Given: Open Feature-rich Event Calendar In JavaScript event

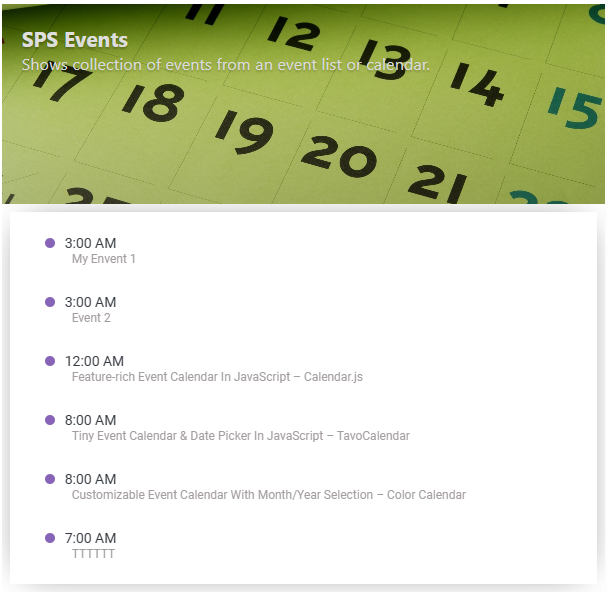Looking at the screenshot, I should [x=217, y=377].
